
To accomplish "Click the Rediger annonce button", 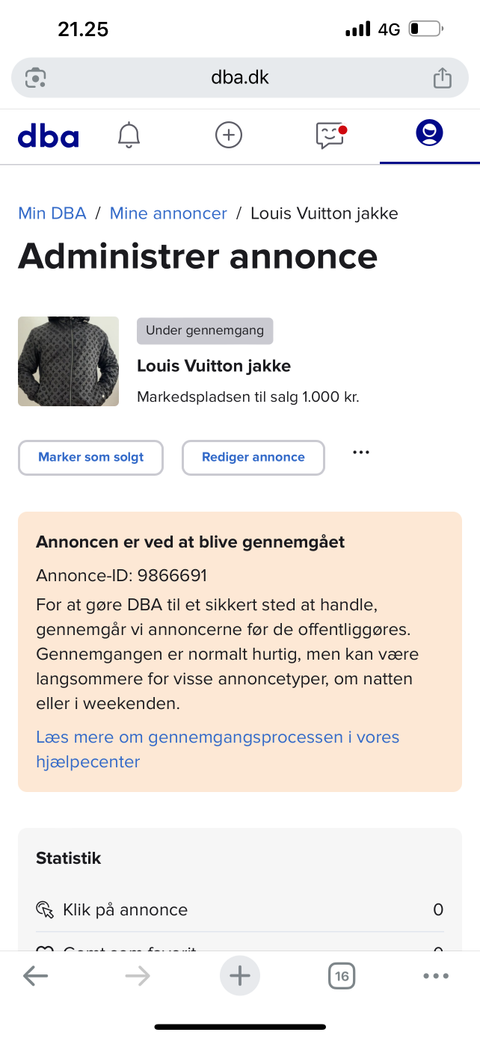I will tap(253, 457).
